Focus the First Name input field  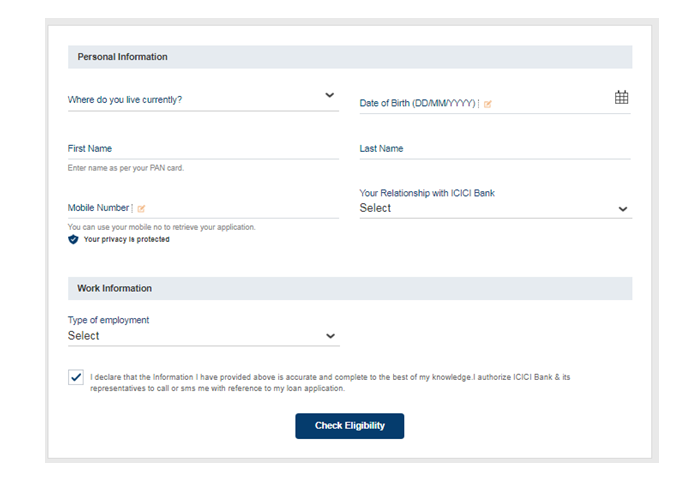tap(203, 149)
